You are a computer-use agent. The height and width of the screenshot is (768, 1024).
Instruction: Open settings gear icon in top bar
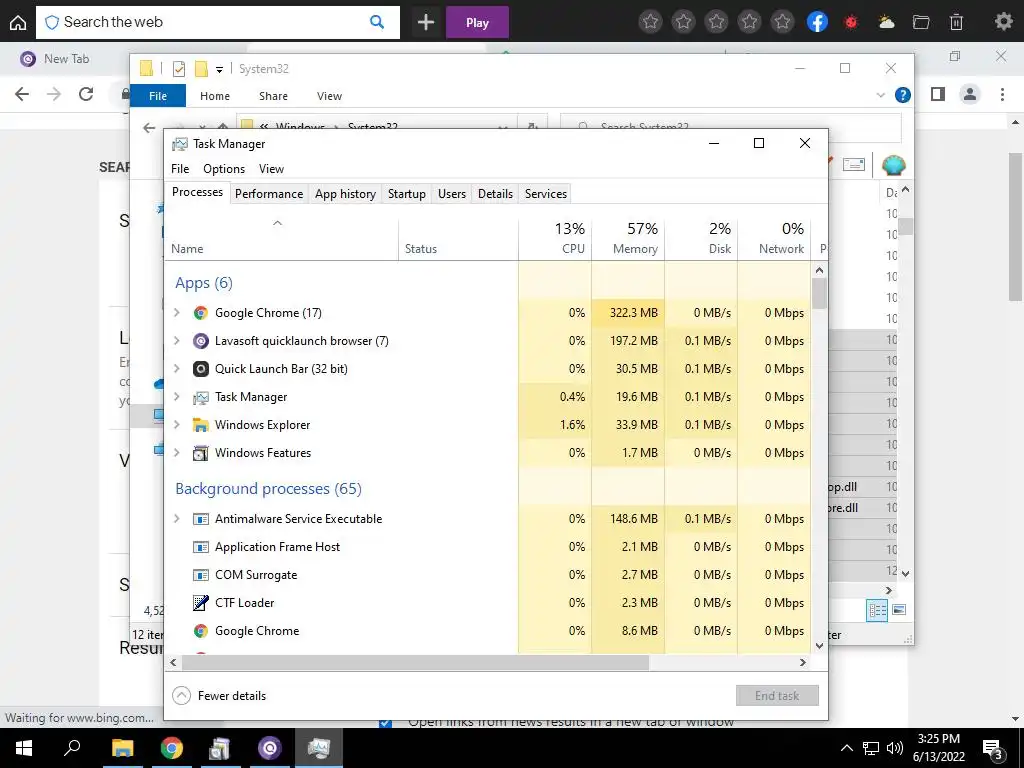click(x=1004, y=22)
